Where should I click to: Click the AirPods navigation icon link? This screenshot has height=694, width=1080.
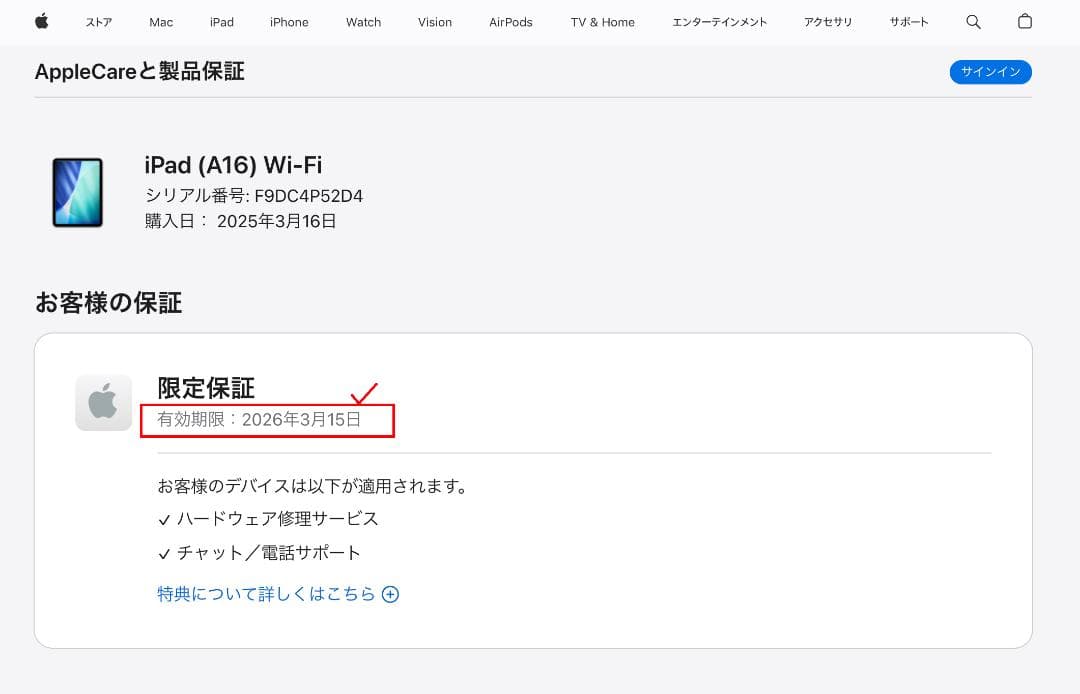coord(510,22)
